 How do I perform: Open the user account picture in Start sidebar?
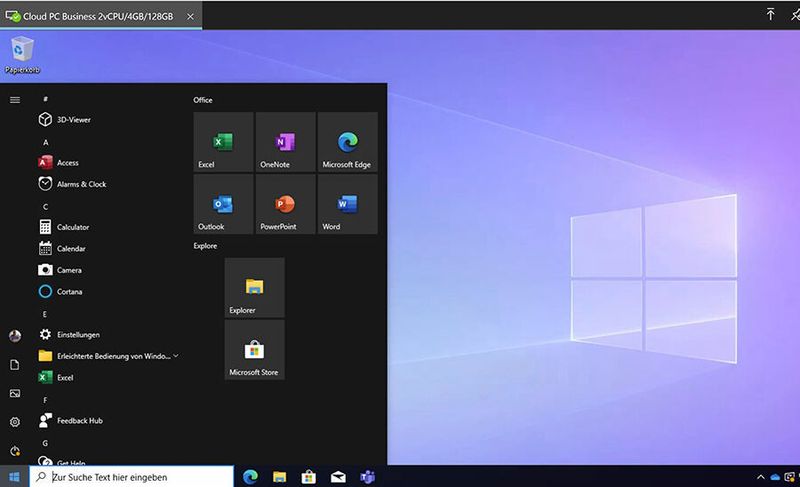[x=15, y=336]
